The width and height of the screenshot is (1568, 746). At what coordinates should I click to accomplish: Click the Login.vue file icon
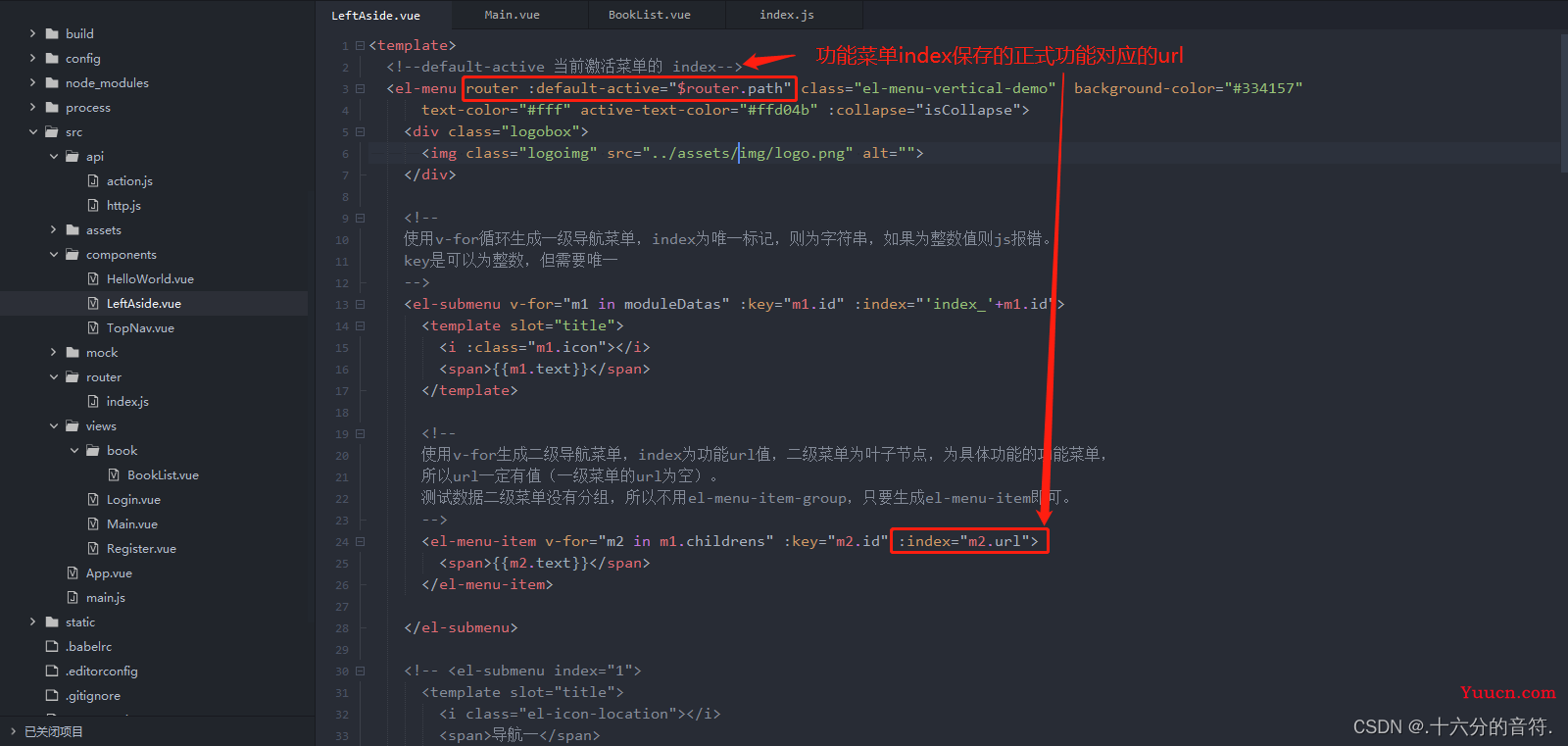(93, 499)
